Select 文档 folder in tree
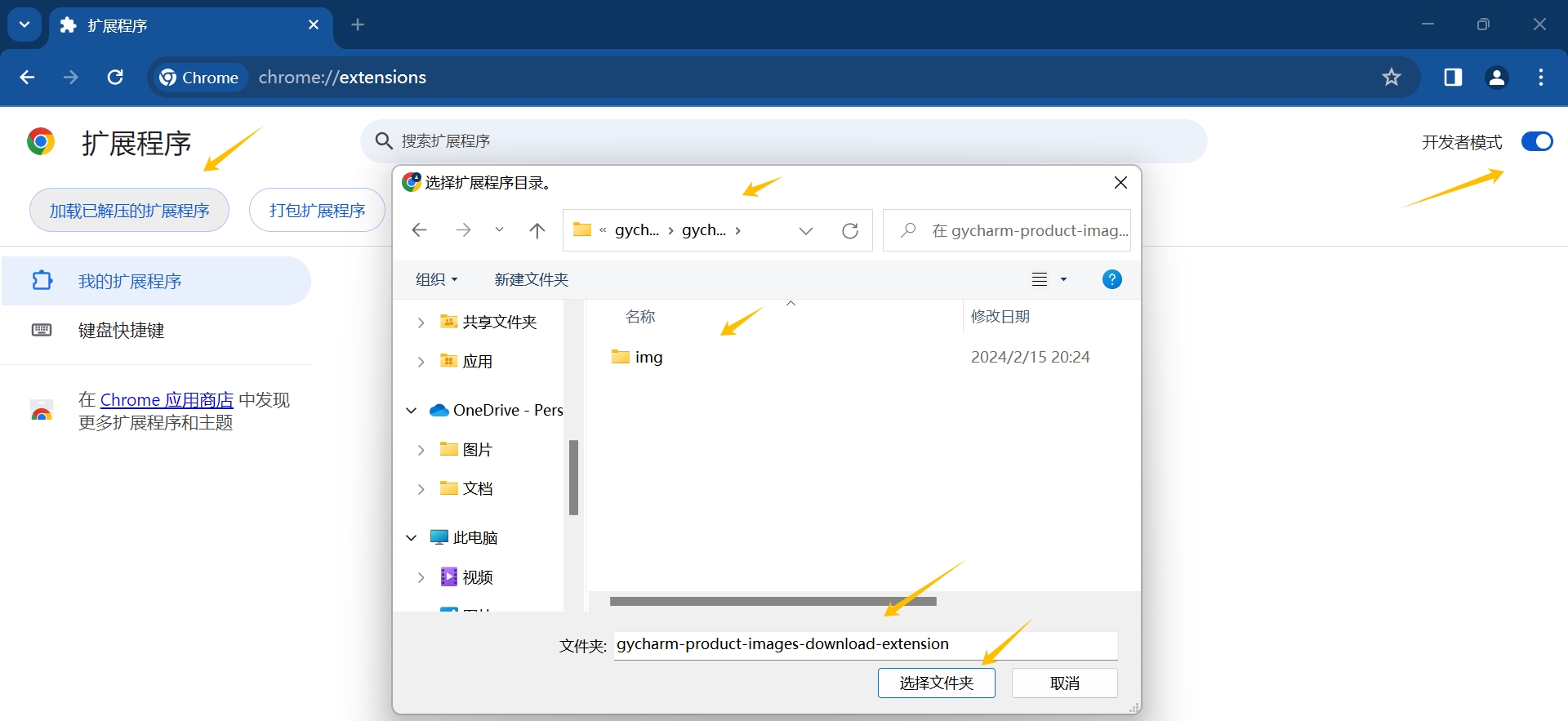Screen dimensions: 1568x721 466,489
